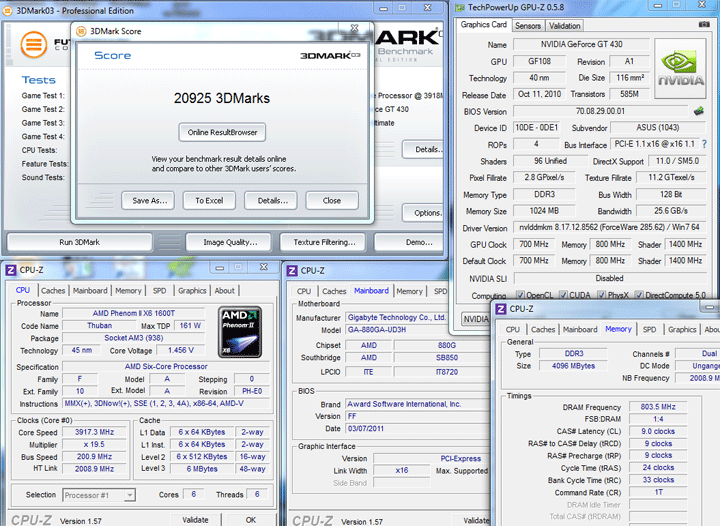The image size is (720, 526).
Task: Open the Graphics tab in Memory CPU-Z window
Action: [x=682, y=330]
